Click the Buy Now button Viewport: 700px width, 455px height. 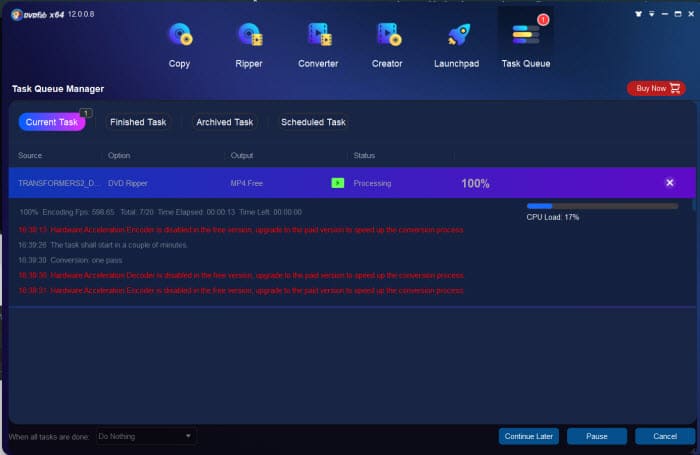(x=656, y=88)
